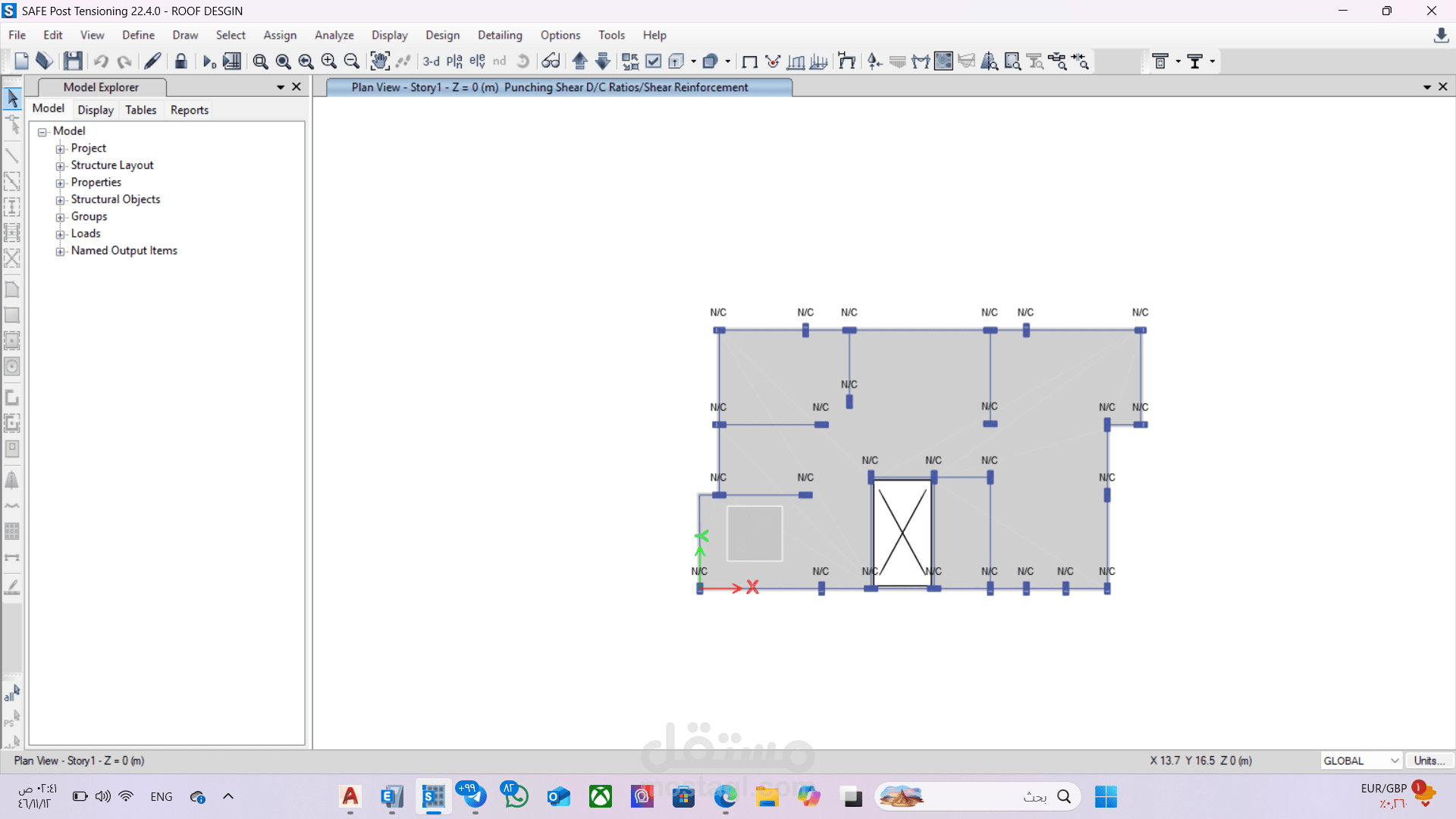Image resolution: width=1456 pixels, height=819 pixels.
Task: Click the Restore Full View zoom icon
Action: [x=283, y=61]
